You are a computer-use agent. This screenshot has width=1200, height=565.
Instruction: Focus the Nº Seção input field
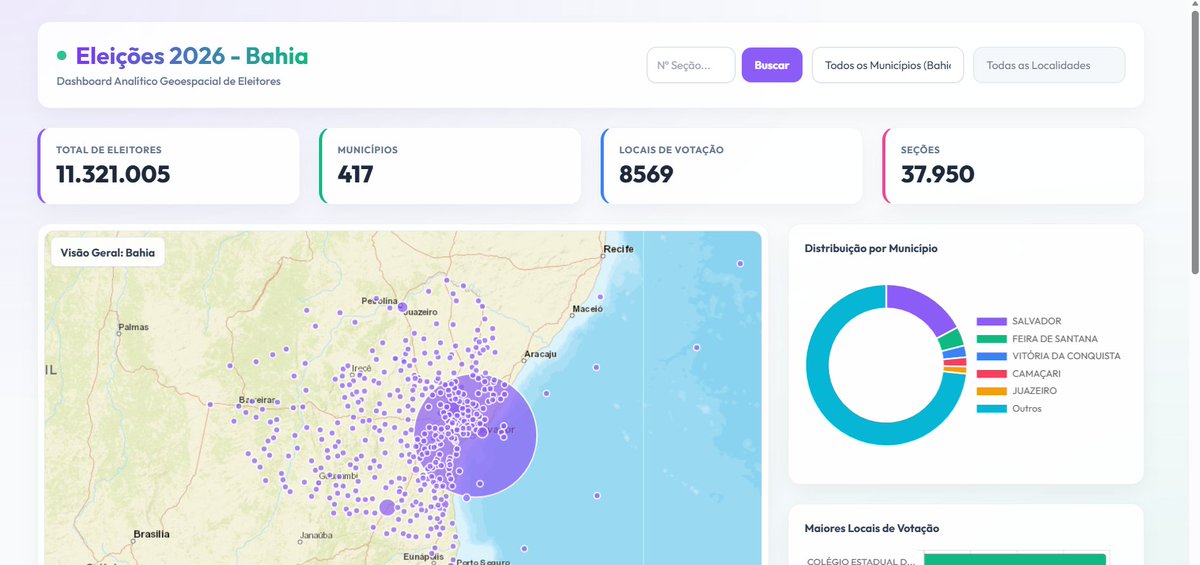point(691,65)
